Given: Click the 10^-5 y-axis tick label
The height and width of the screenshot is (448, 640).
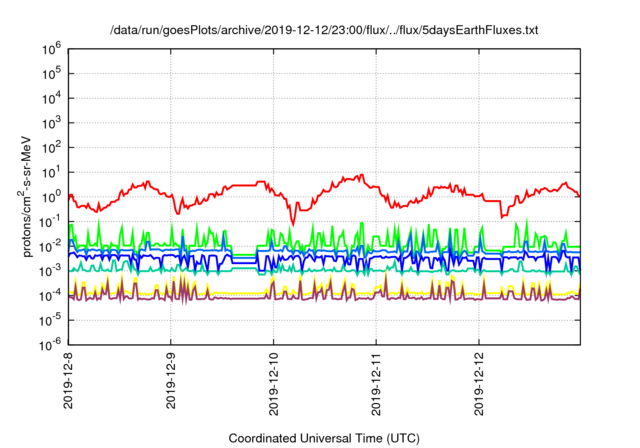Looking at the screenshot, I should tap(50, 320).
